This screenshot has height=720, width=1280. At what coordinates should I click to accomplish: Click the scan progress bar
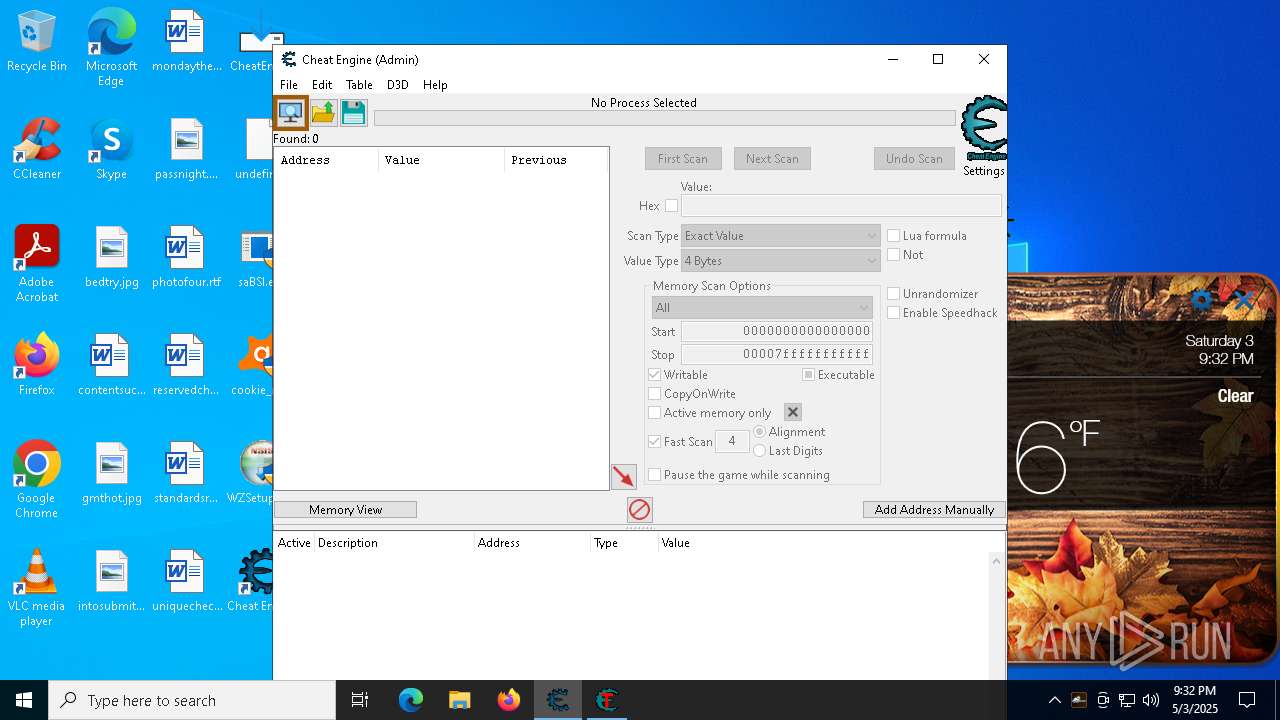tap(665, 118)
